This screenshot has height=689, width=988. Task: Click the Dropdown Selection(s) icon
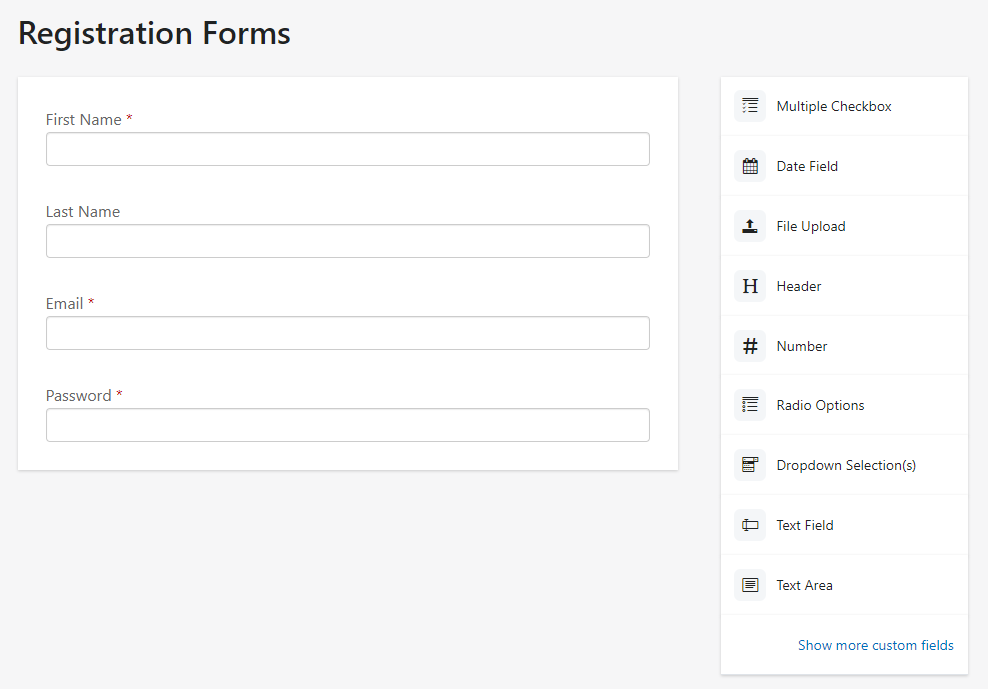(750, 465)
